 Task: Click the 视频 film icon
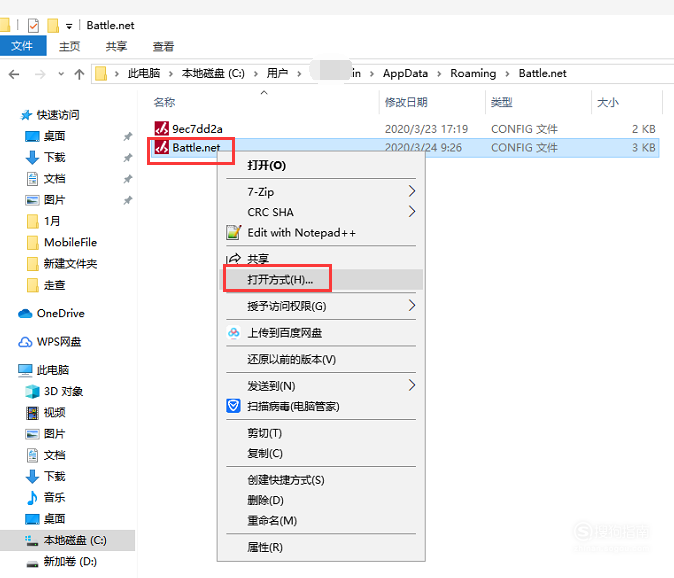pos(32,413)
